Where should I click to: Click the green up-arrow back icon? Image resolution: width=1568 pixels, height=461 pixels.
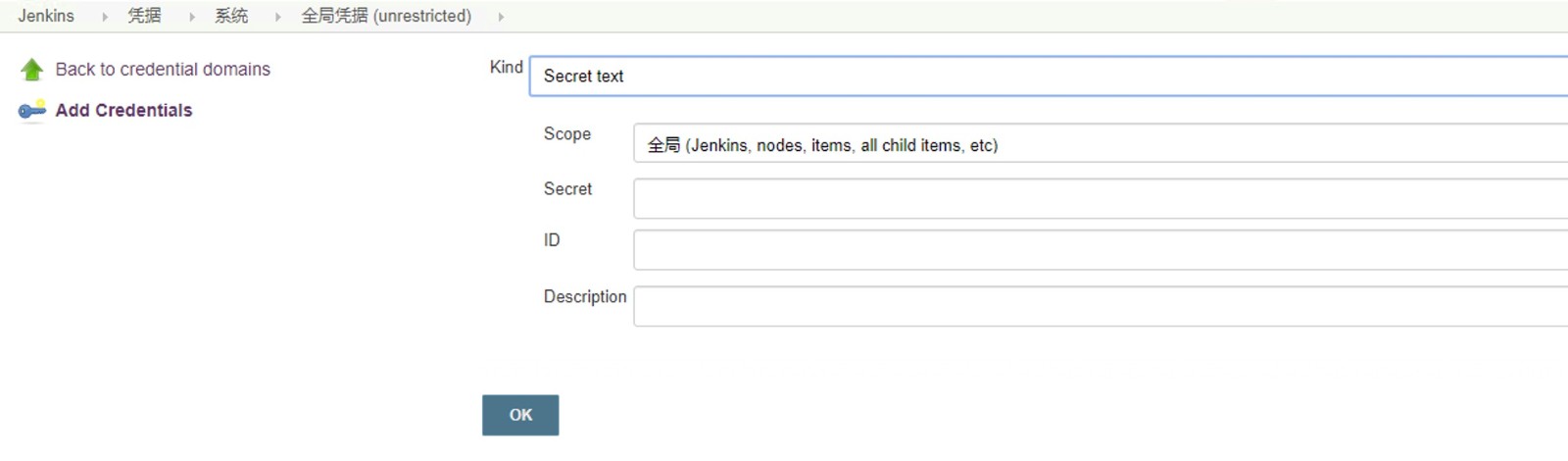click(x=31, y=70)
